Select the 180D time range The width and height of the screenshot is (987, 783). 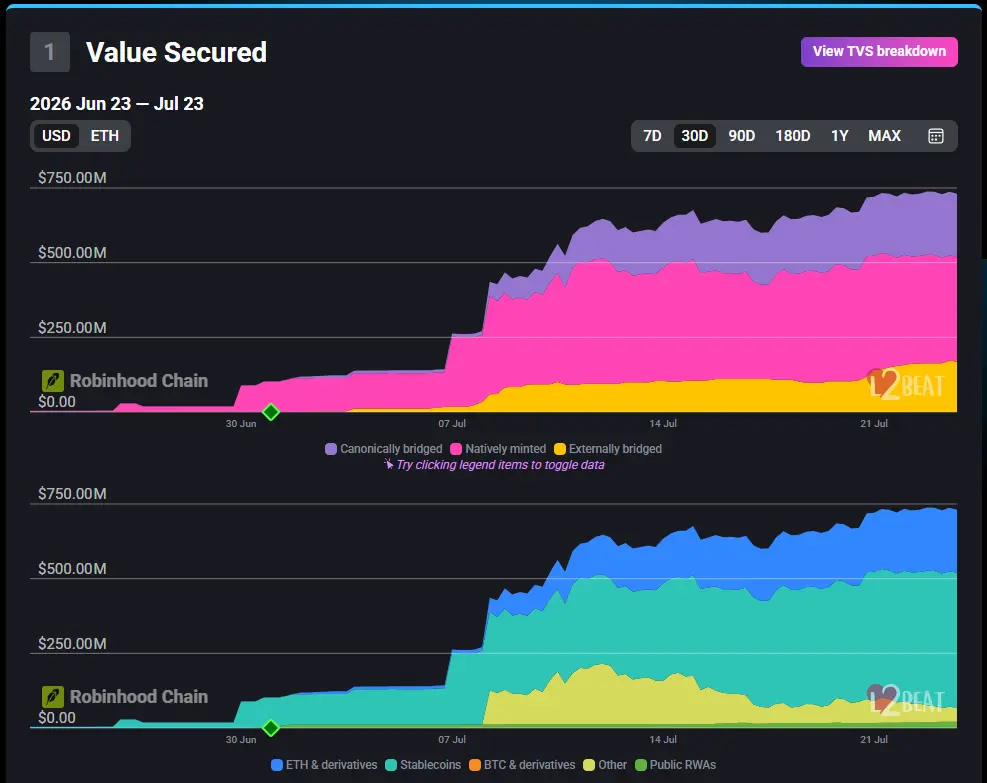click(792, 136)
